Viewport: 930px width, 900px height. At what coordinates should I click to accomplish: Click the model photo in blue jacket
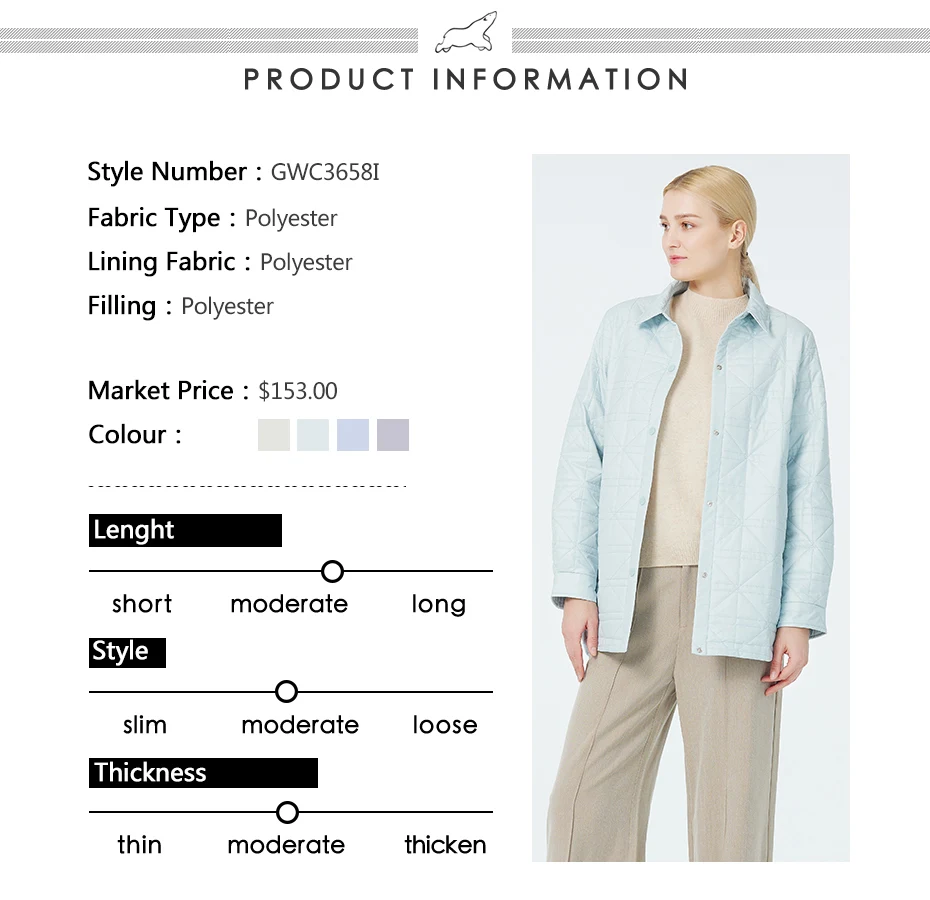click(690, 508)
